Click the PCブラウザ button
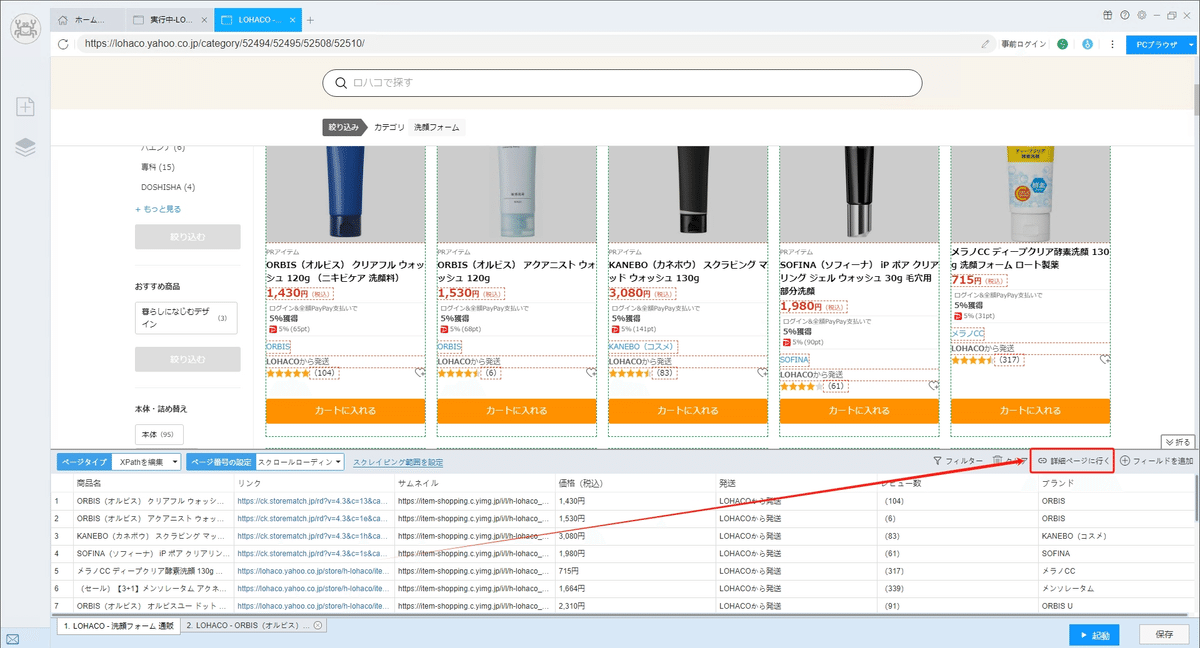Screen dimensions: 1200x648 (x=1155, y=45)
